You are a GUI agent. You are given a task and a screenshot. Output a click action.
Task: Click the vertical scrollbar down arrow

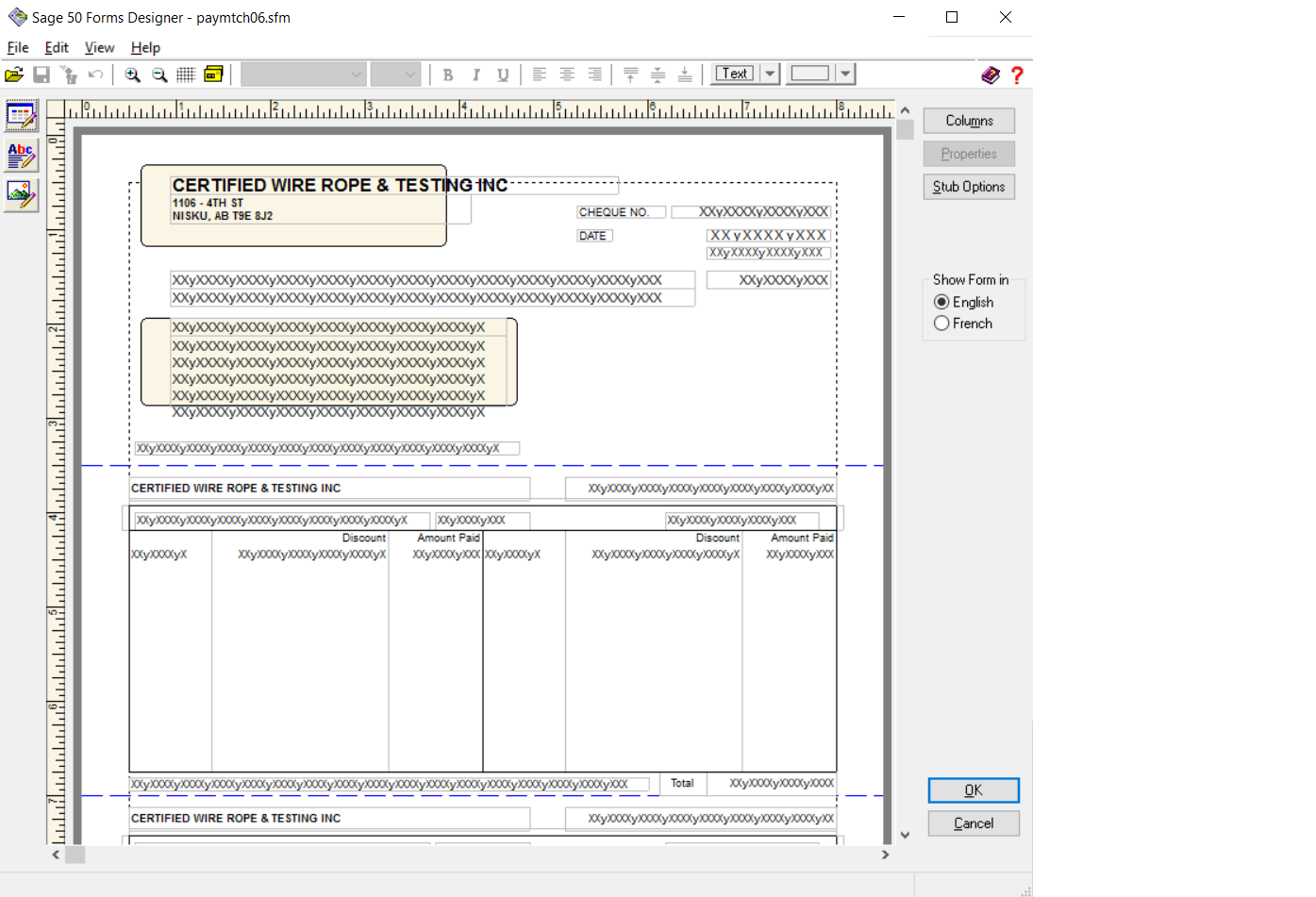(905, 835)
